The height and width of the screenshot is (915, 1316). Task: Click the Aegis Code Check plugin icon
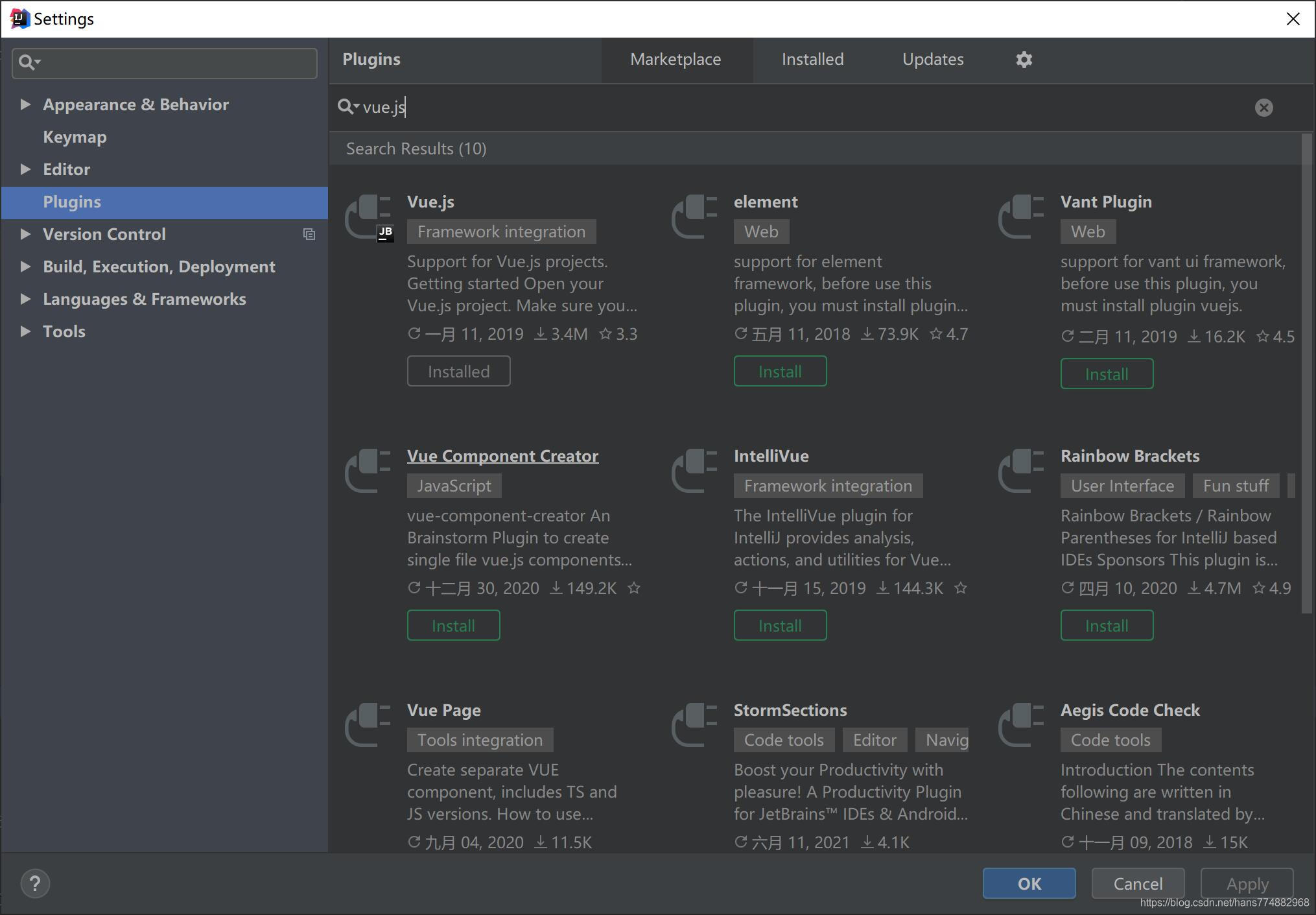click(1022, 725)
